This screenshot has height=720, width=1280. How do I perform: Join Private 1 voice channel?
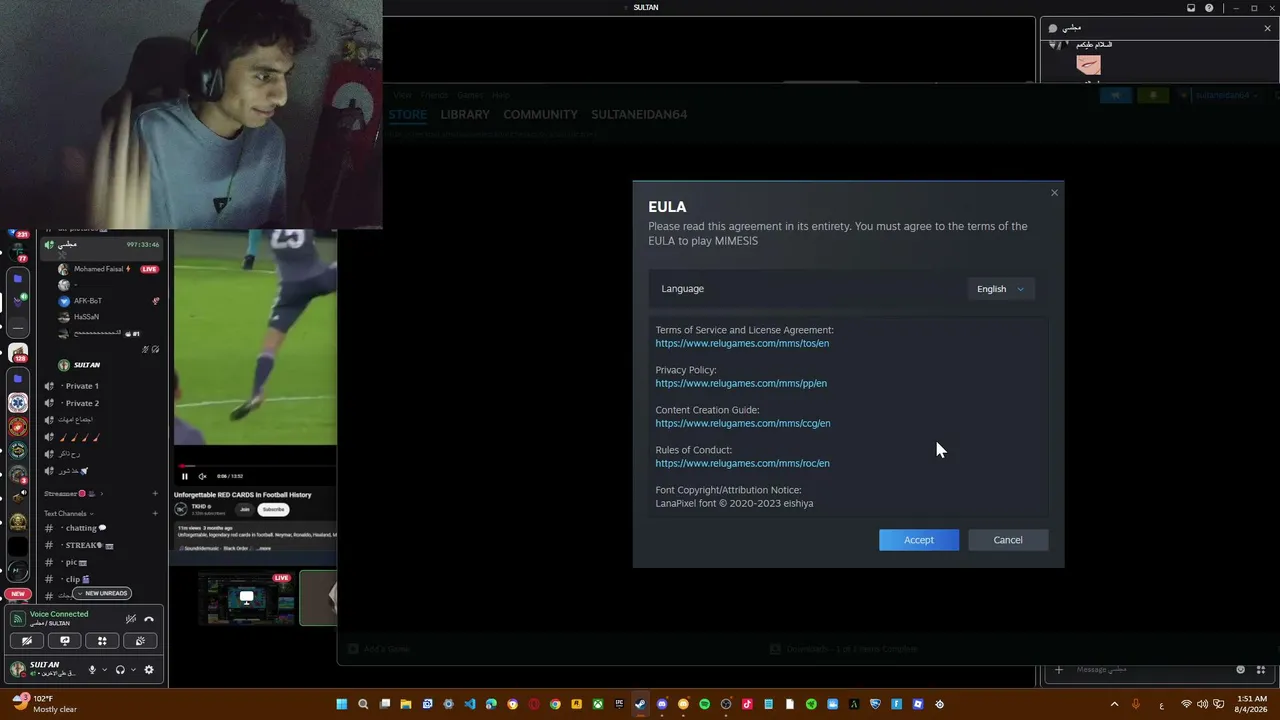pos(82,386)
